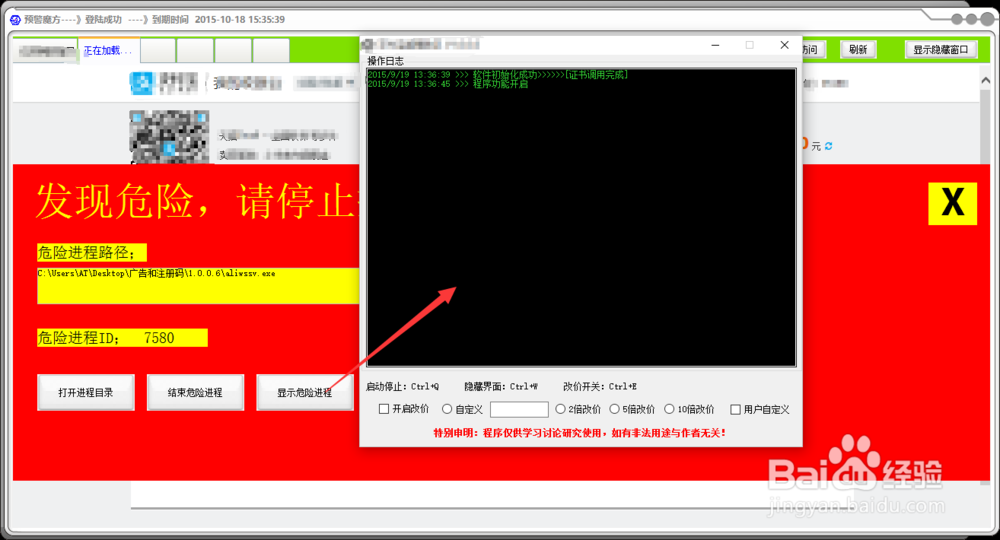This screenshot has height=540, width=1000.
Task: Click 打开进程目录 button
Action: coord(85,392)
